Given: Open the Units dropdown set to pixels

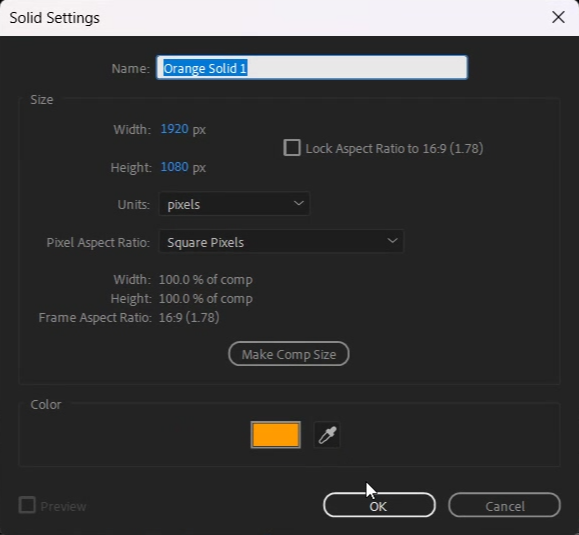Looking at the screenshot, I should pos(234,204).
